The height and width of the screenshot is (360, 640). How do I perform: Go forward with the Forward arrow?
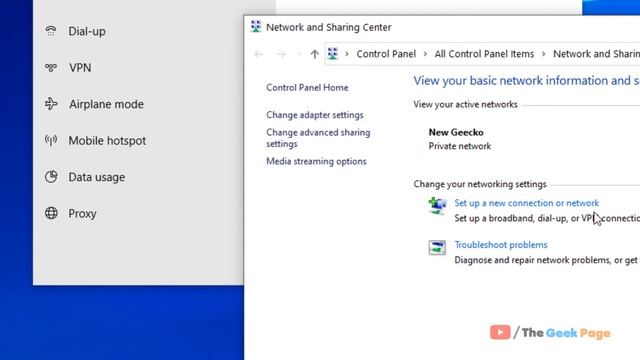click(x=281, y=54)
